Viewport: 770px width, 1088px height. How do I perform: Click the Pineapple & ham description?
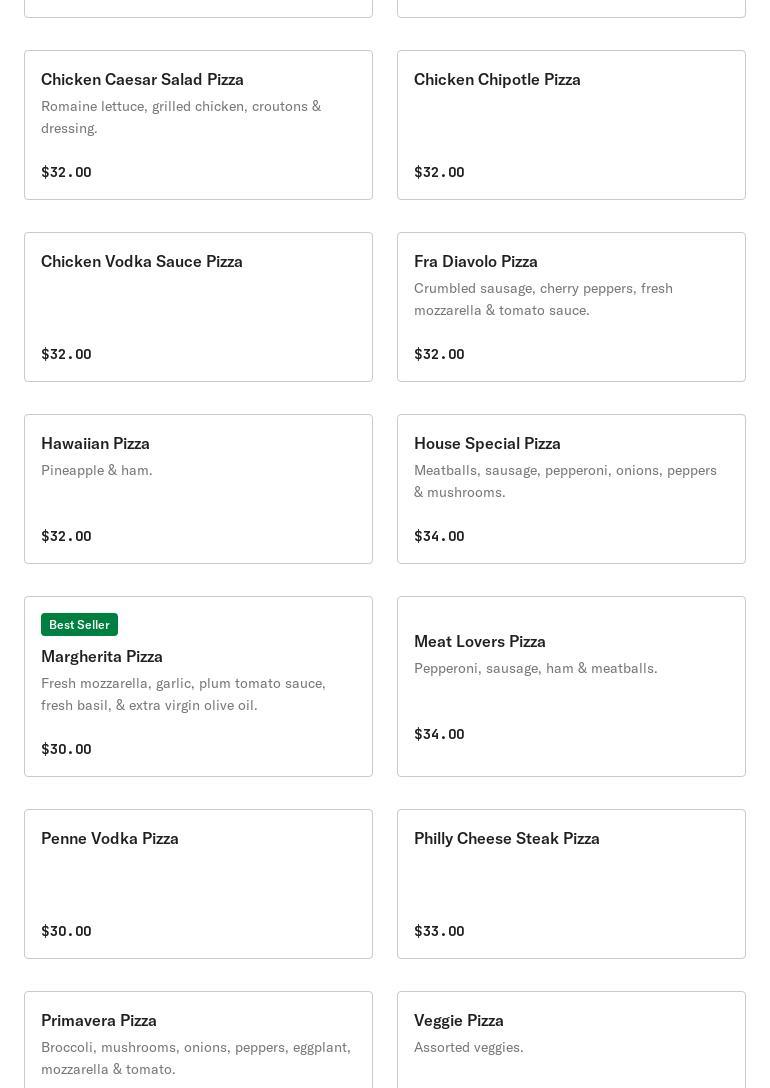(x=96, y=470)
